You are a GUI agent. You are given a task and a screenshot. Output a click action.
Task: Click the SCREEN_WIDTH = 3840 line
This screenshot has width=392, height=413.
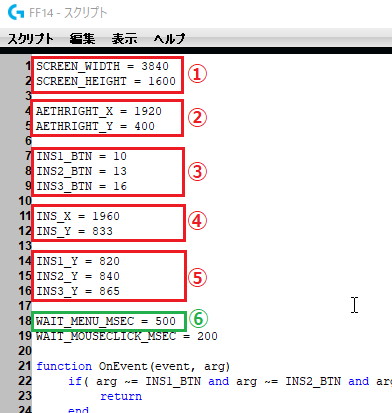pos(102,66)
